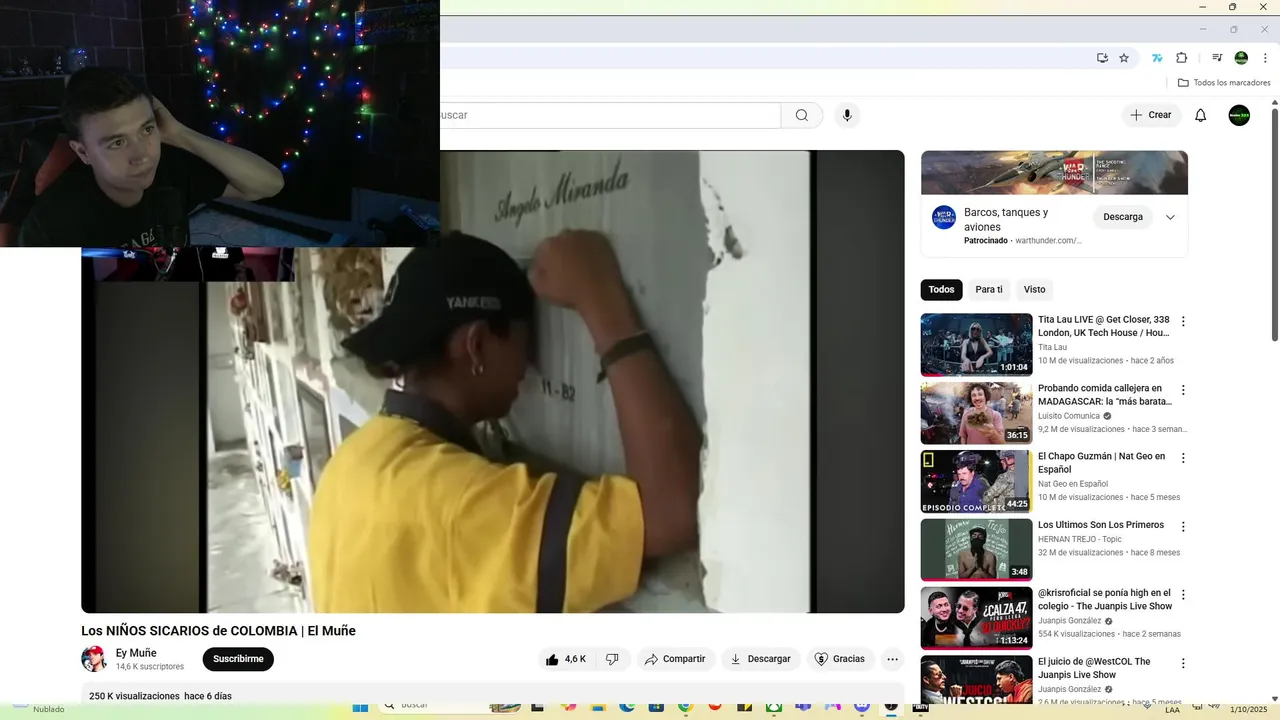Click the main video player frame
The width and height of the screenshot is (1280, 720).
[493, 381]
